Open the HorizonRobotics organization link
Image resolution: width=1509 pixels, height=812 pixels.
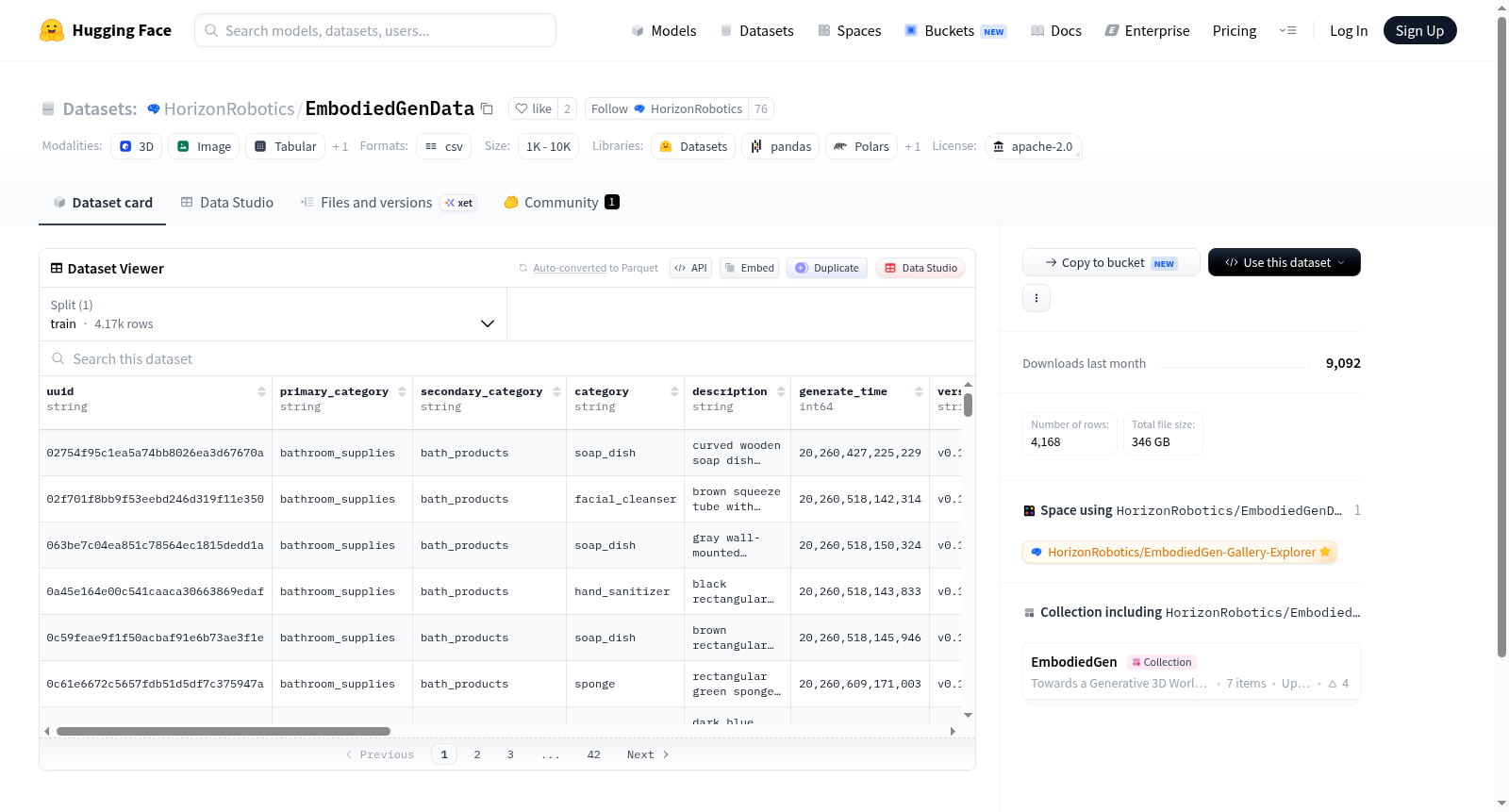(x=229, y=108)
